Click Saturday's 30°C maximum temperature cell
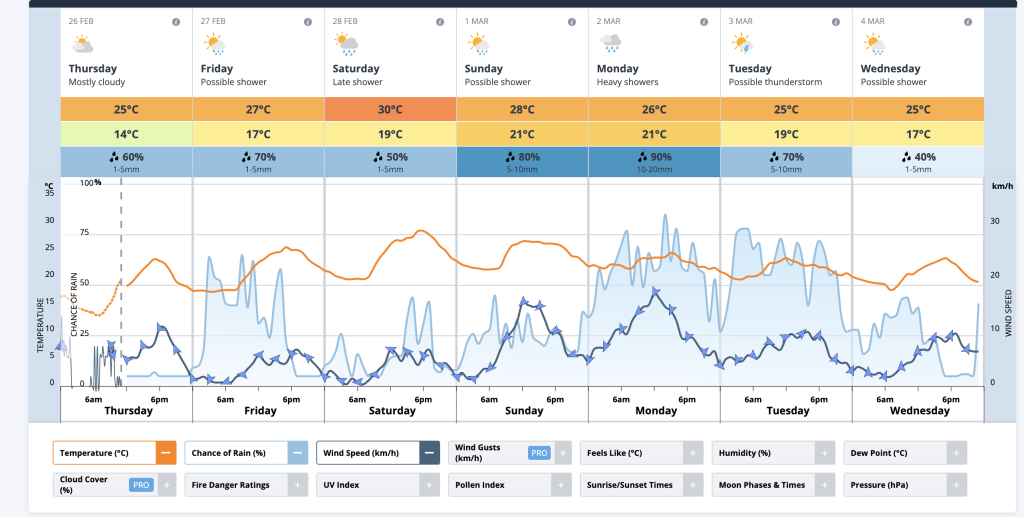The width and height of the screenshot is (1024, 517). pos(390,109)
